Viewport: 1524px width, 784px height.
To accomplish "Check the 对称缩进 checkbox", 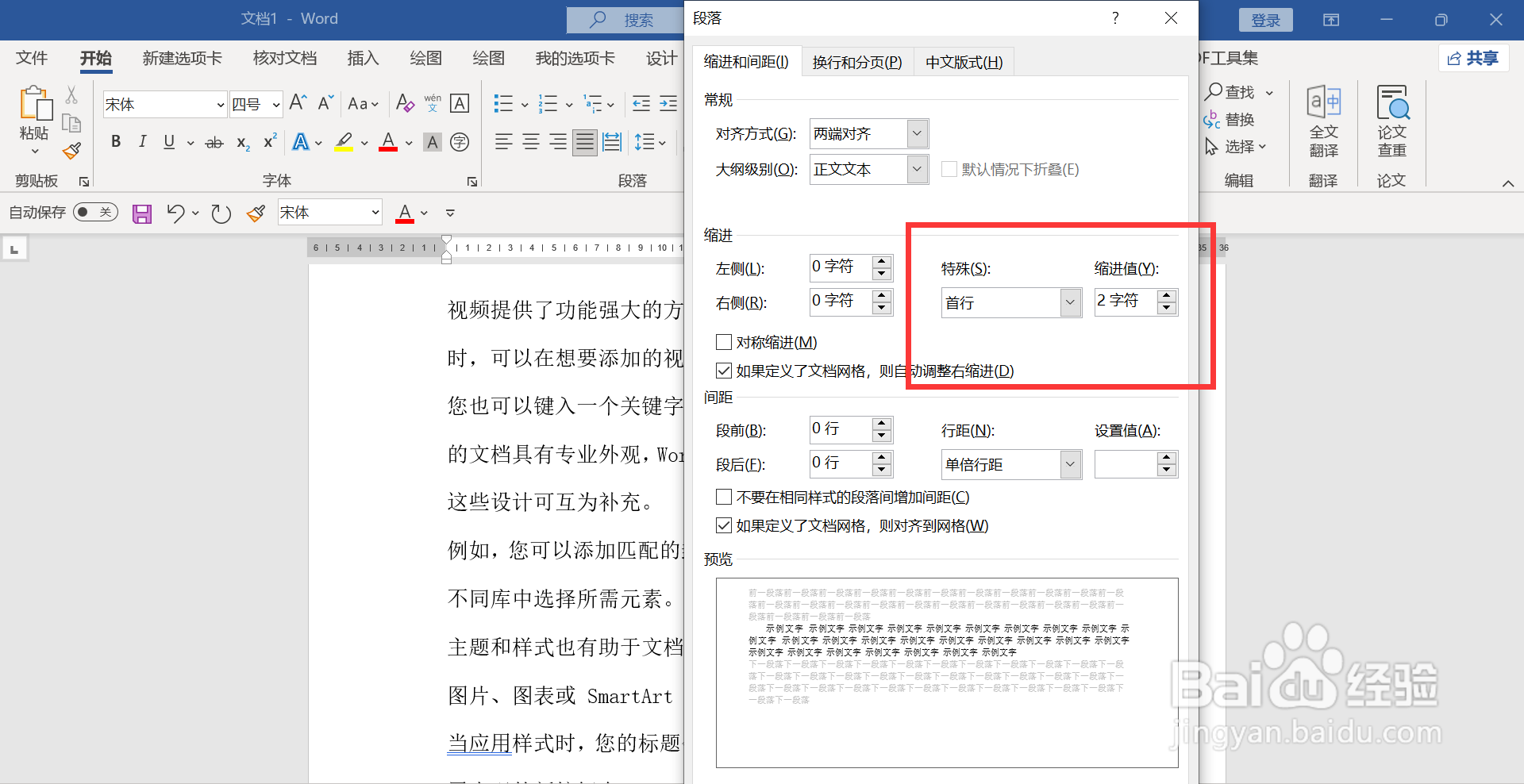I will pyautogui.click(x=724, y=342).
